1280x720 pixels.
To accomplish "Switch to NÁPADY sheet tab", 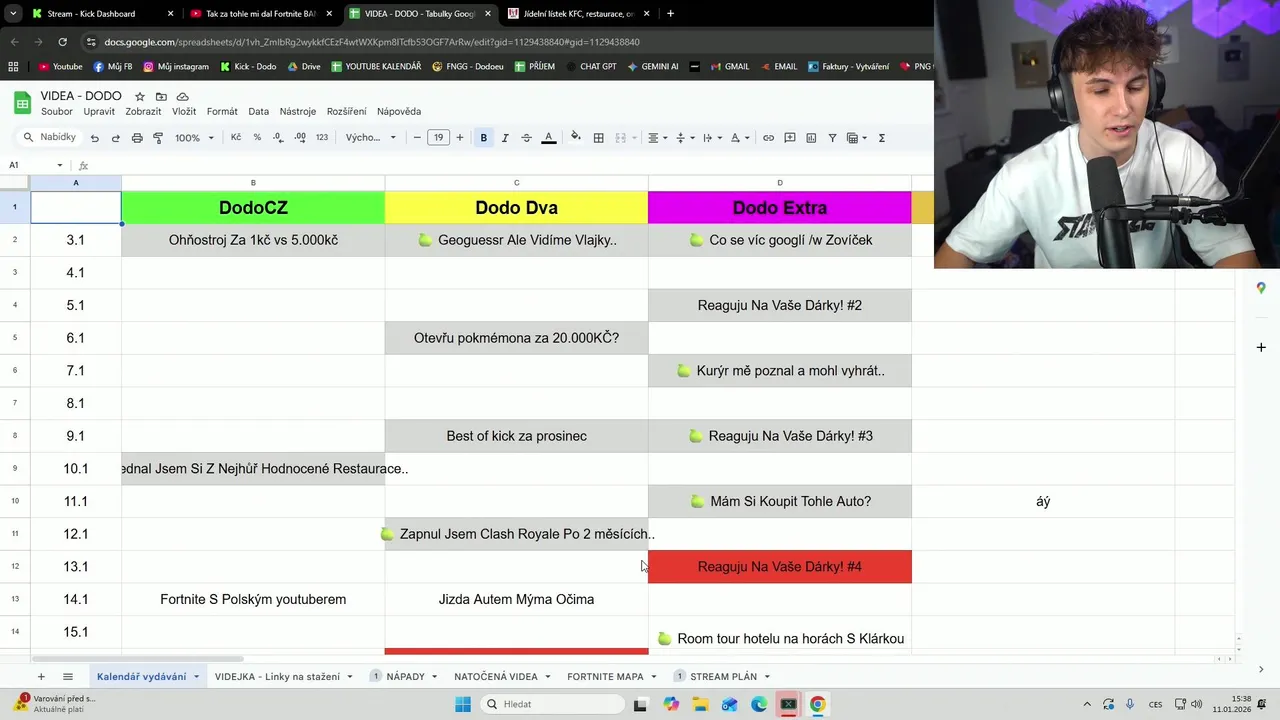I will 405,677.
